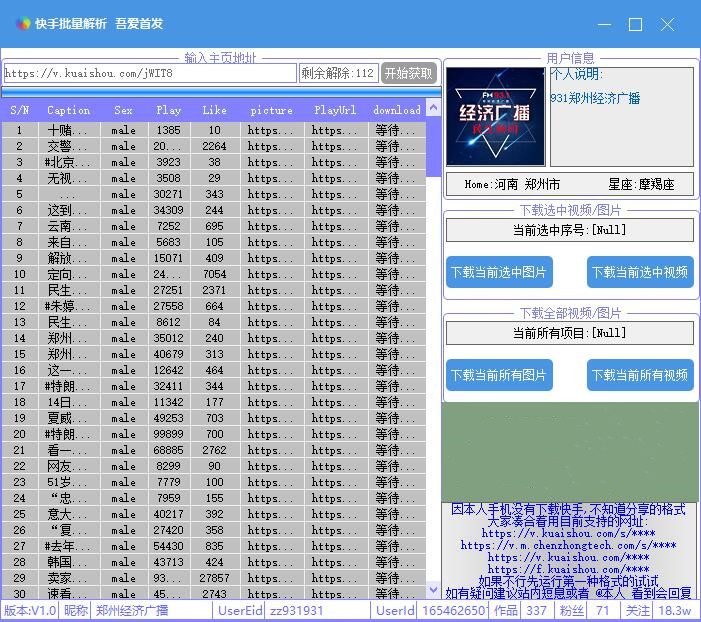Click the 个人说明 description box

tap(622, 117)
